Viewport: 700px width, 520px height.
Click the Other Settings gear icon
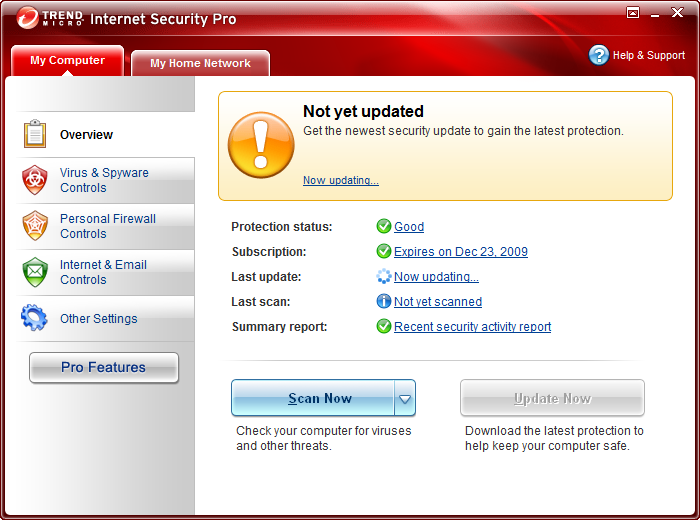coord(34,318)
